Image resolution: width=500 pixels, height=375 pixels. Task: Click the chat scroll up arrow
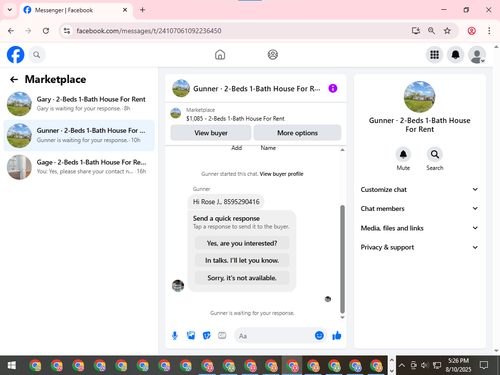pyautogui.click(x=342, y=150)
